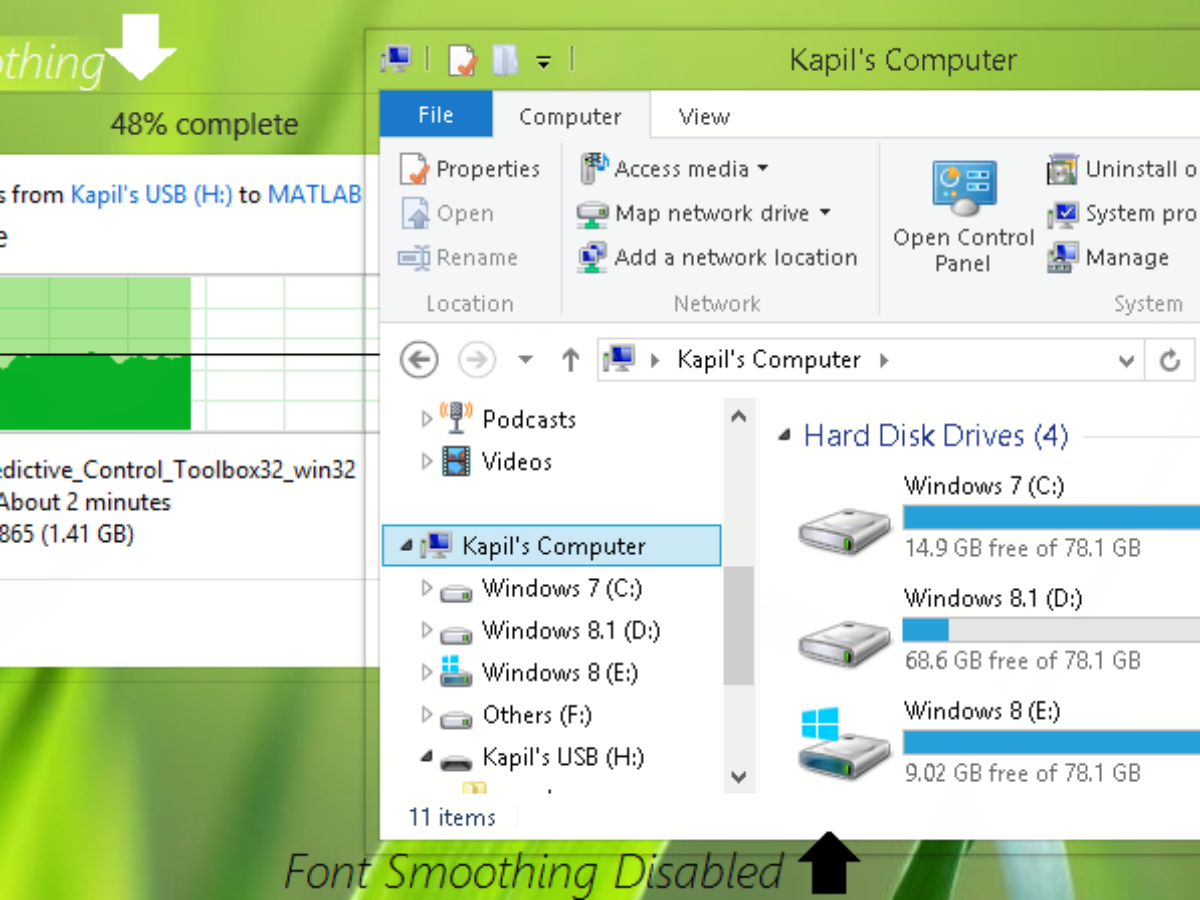Viewport: 1200px width, 900px height.
Task: Collapse the Hard Disk Drives group
Action: [784, 436]
